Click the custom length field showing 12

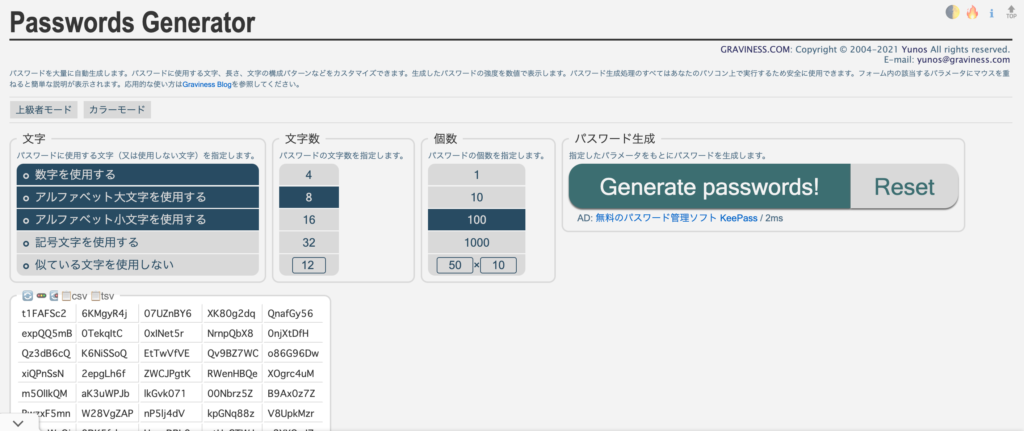tap(309, 265)
